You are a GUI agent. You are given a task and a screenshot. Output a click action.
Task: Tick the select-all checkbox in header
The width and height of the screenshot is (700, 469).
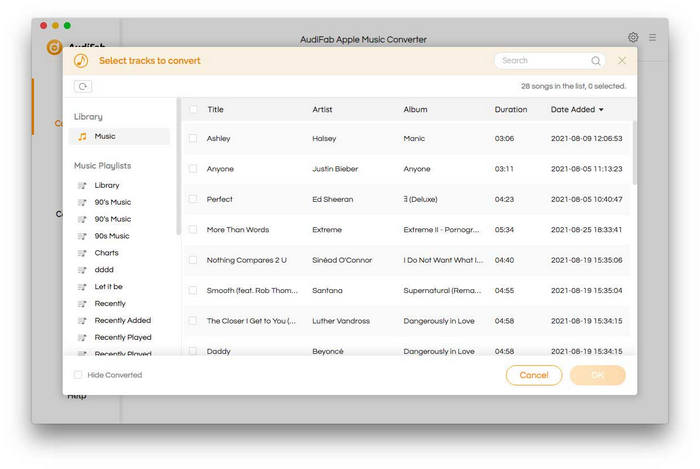tap(193, 109)
